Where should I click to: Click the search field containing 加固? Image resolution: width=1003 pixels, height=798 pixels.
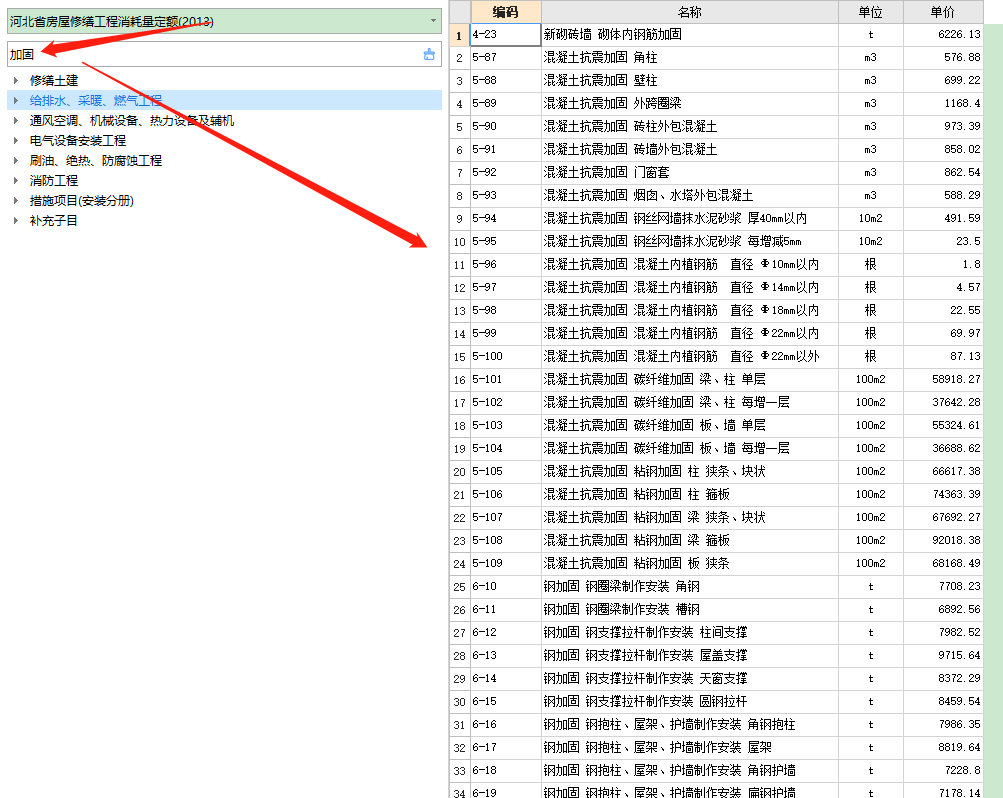tap(210, 54)
